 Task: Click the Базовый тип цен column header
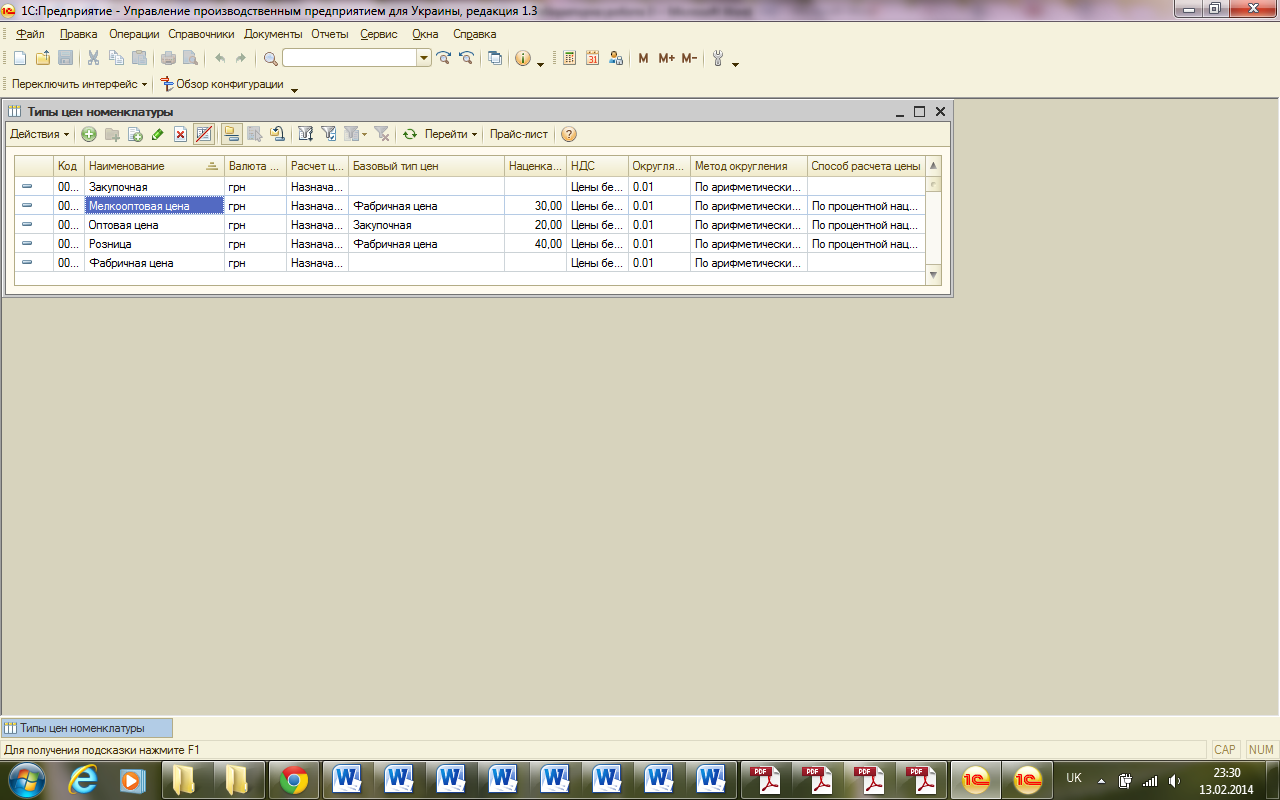(427, 166)
